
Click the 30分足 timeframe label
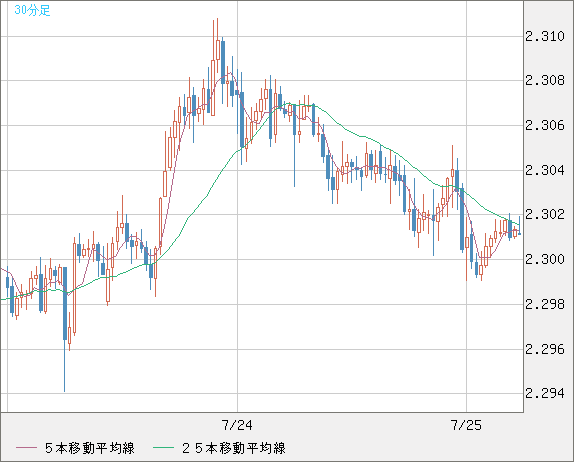32,10
